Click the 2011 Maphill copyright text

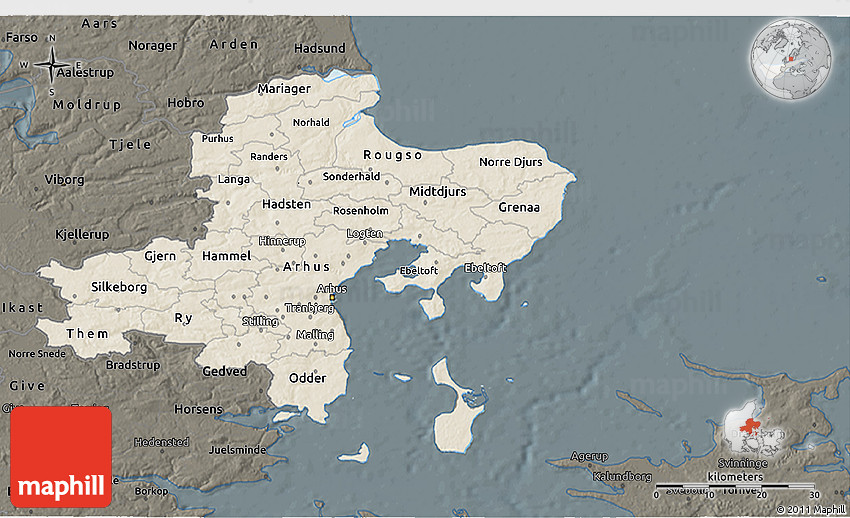tap(811, 510)
